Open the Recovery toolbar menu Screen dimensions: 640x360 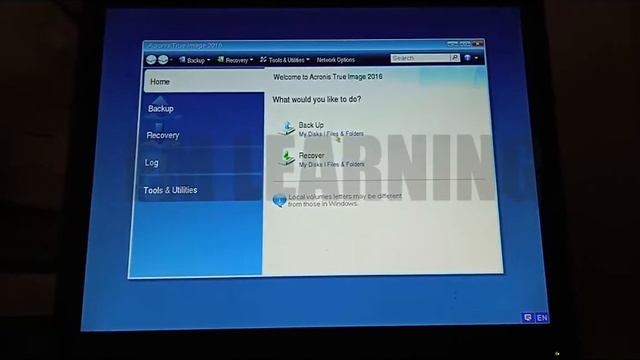[x=235, y=60]
